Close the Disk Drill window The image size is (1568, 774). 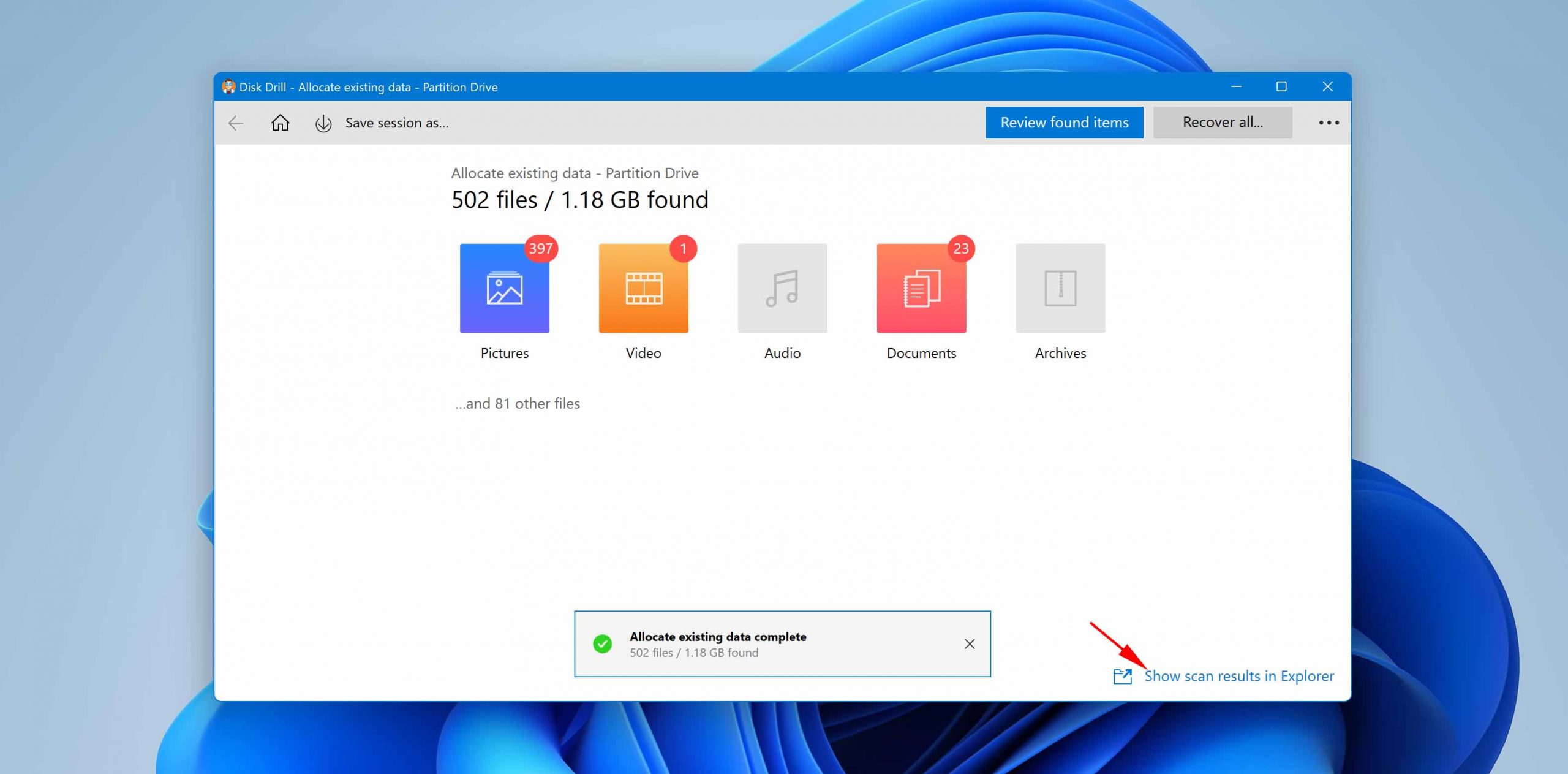pyautogui.click(x=1327, y=87)
